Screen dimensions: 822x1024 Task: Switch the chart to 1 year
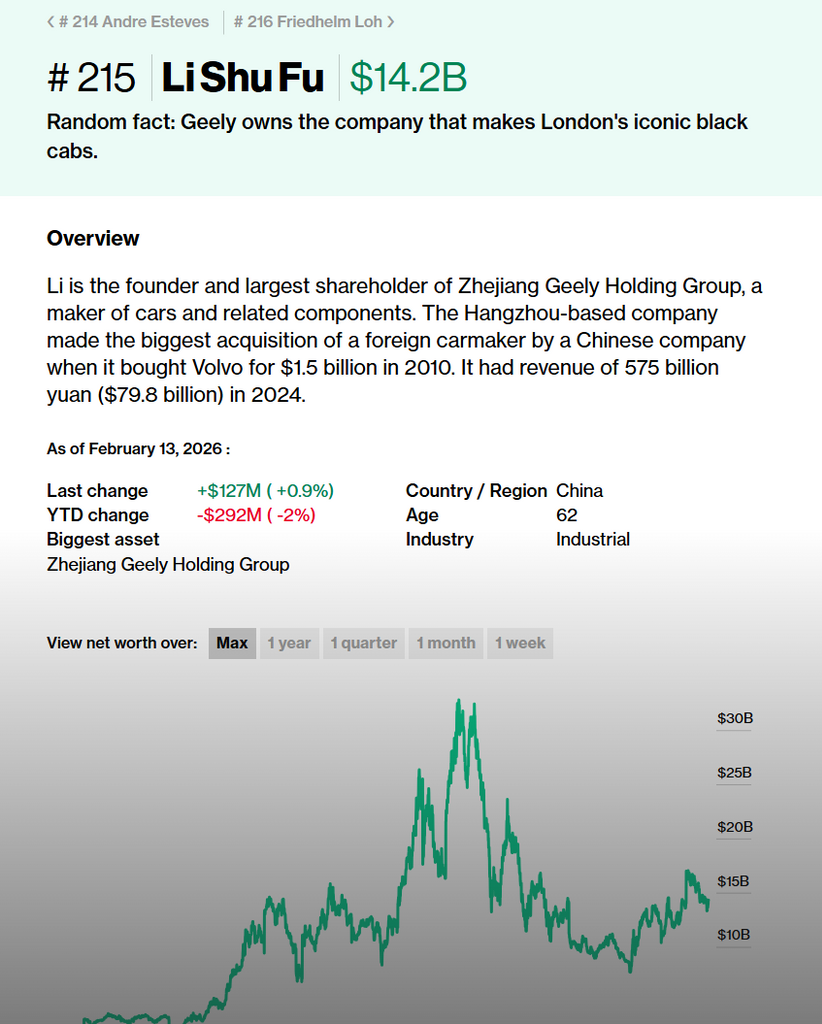click(289, 643)
